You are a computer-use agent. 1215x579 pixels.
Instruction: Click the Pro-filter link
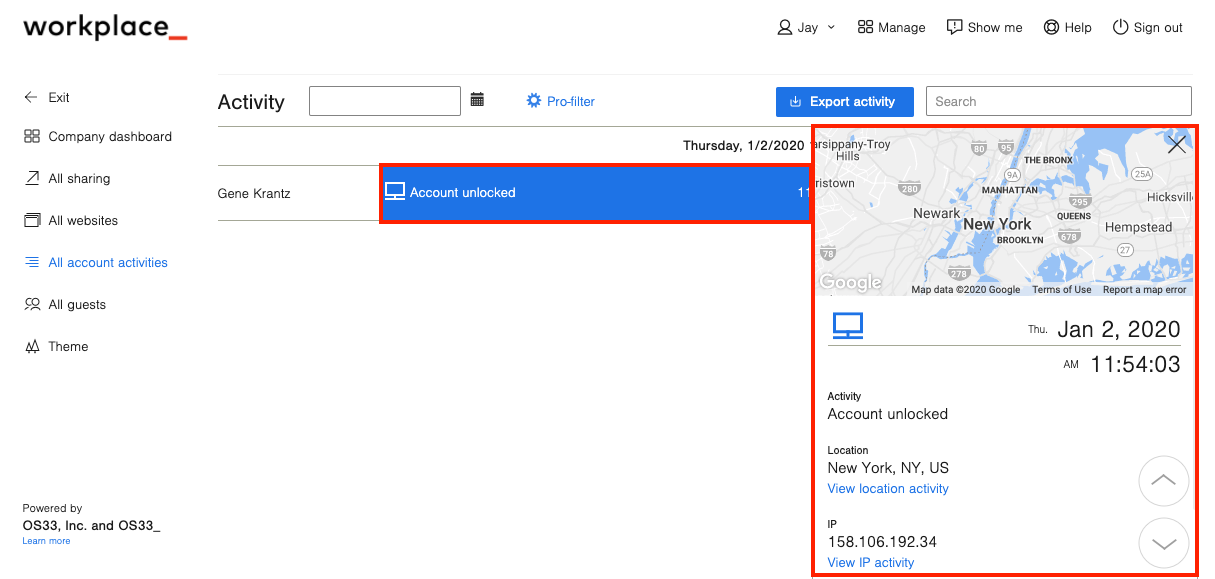pos(571,101)
